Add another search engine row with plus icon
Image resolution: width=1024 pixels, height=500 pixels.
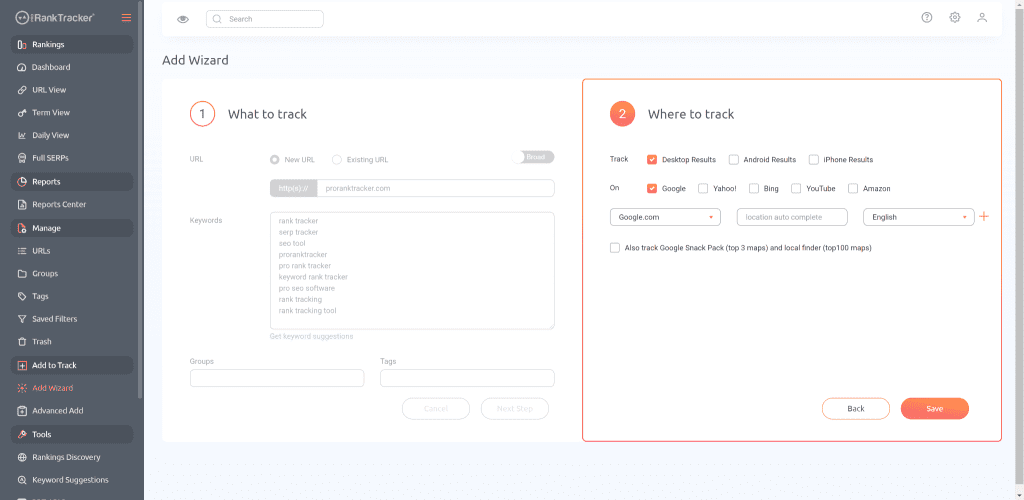point(984,217)
